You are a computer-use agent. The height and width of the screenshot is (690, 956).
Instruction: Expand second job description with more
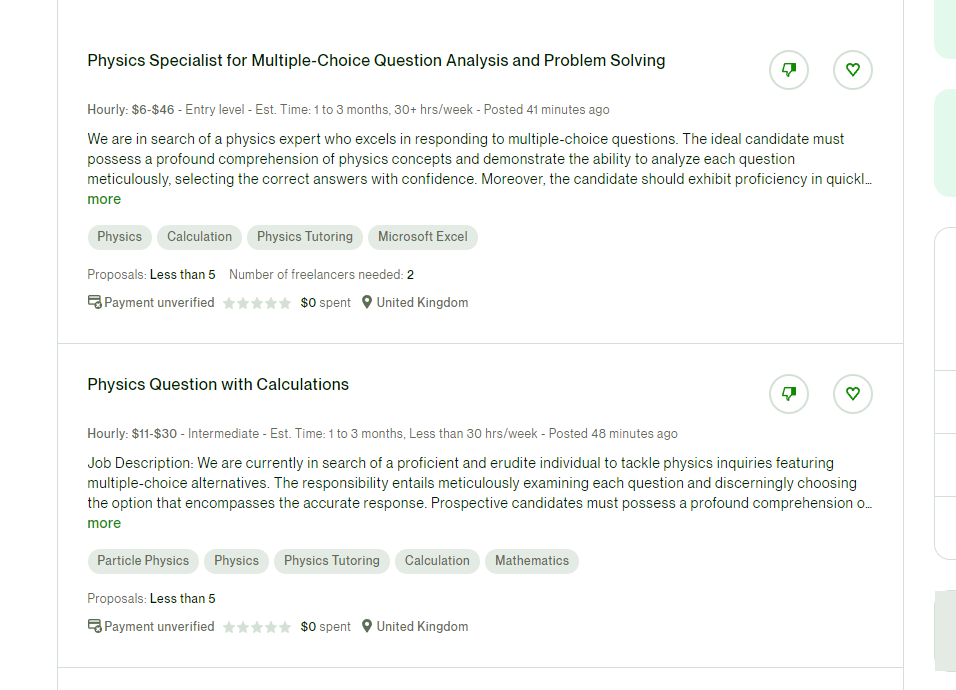(x=104, y=523)
